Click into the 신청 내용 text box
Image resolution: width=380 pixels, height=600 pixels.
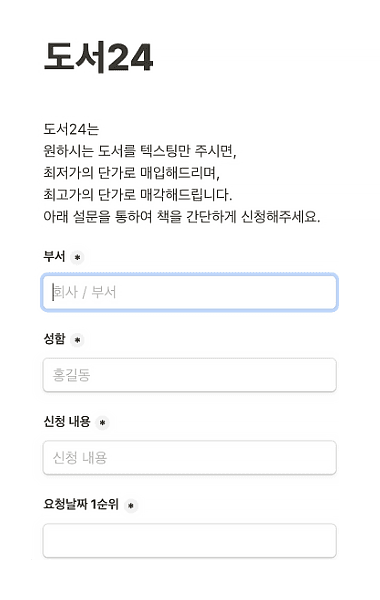click(x=189, y=458)
